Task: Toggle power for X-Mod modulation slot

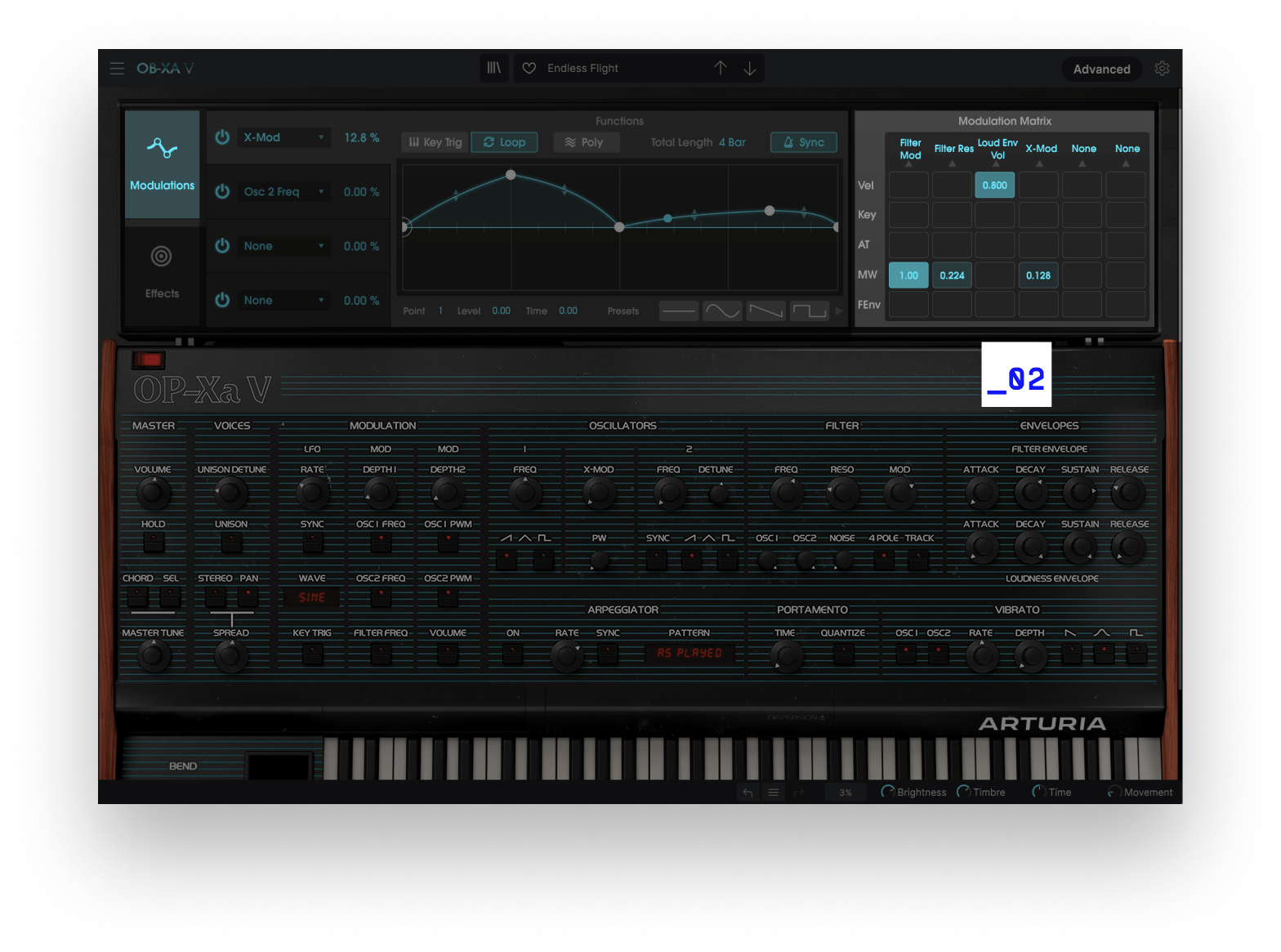Action: [x=222, y=137]
